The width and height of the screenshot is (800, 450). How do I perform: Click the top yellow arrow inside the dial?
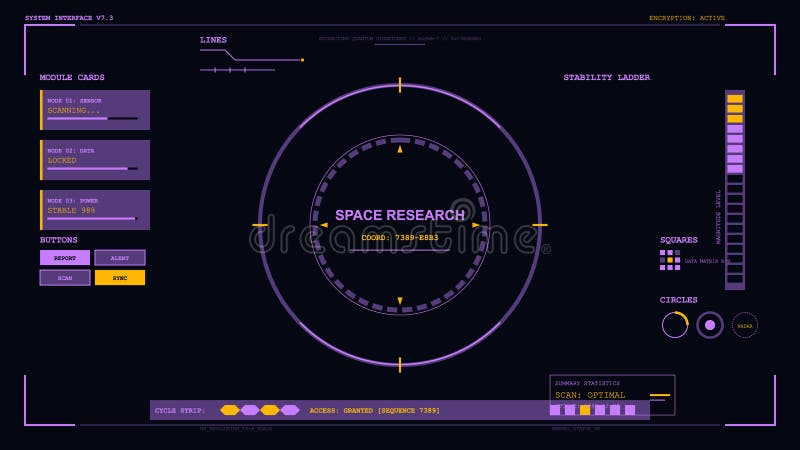tap(400, 149)
